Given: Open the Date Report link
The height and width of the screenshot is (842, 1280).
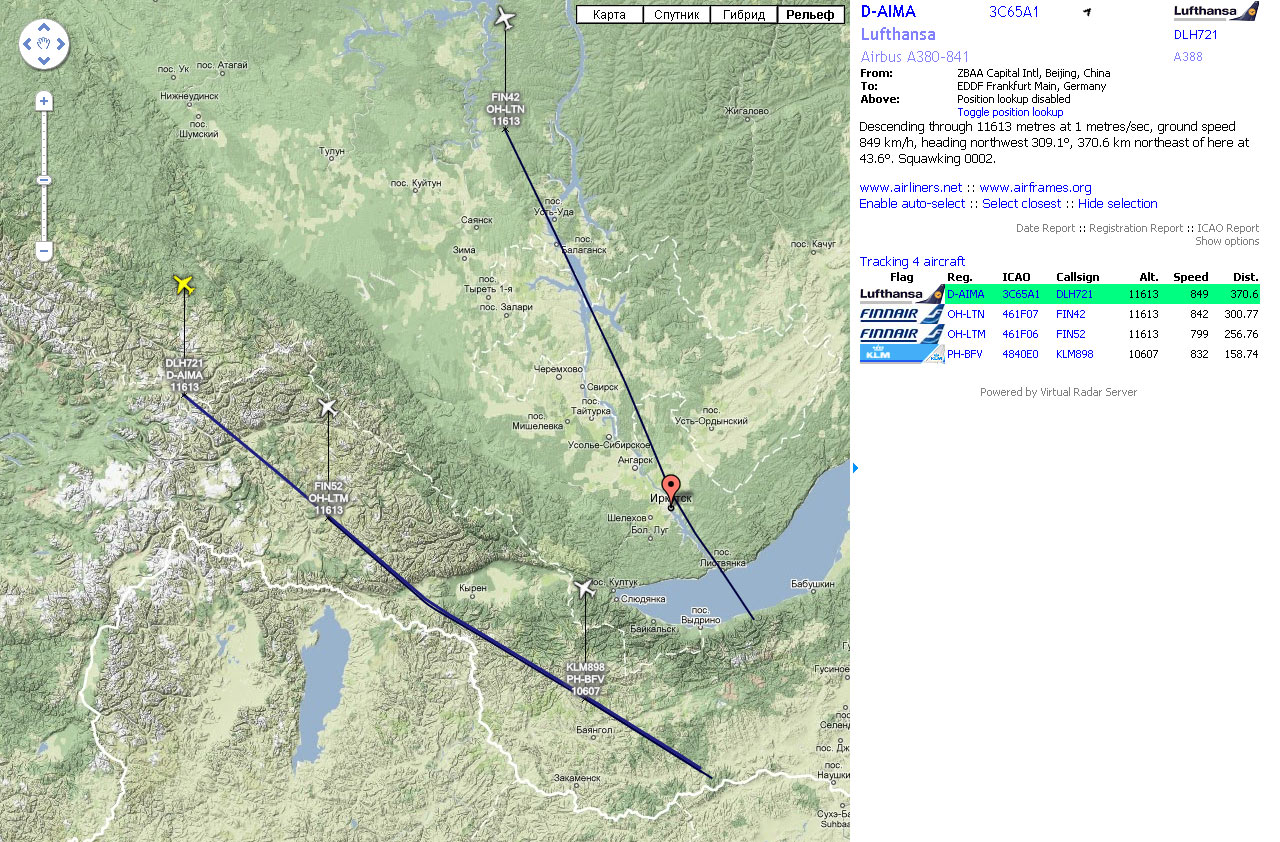Looking at the screenshot, I should click(1045, 228).
